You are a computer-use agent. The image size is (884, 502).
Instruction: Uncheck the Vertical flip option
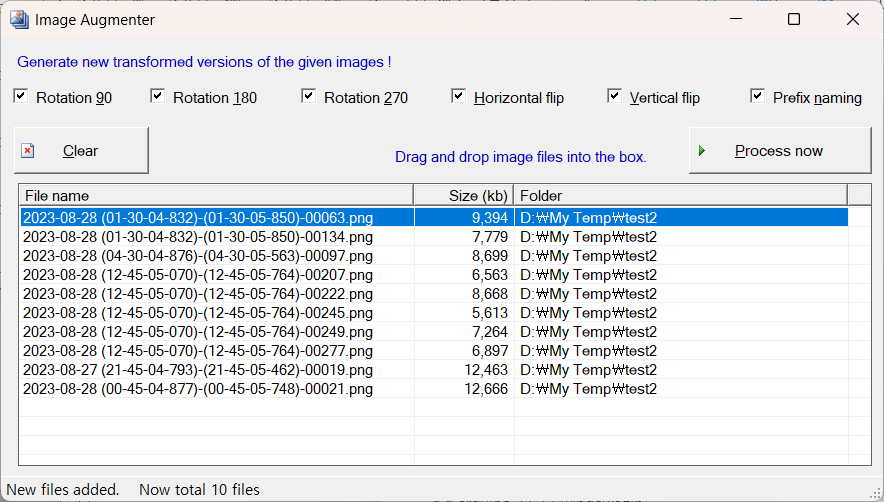pyautogui.click(x=614, y=96)
